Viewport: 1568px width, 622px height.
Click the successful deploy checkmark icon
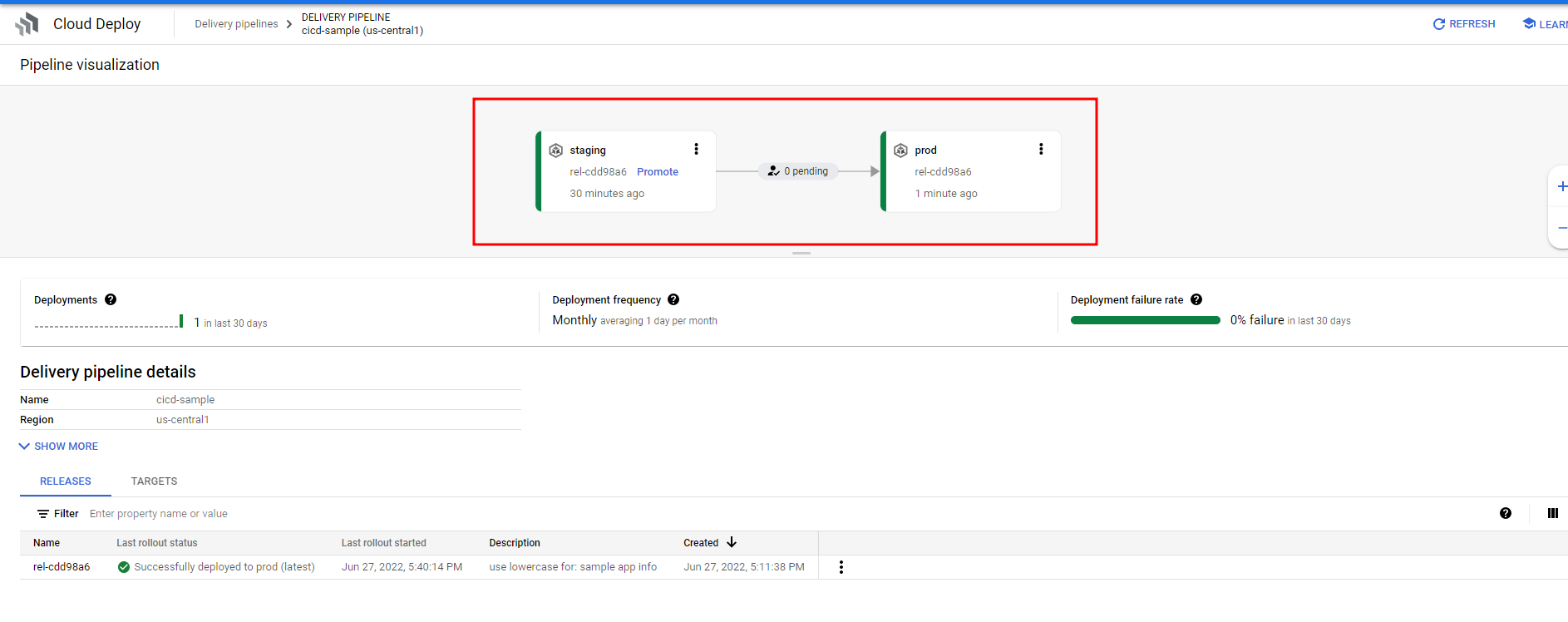[124, 567]
